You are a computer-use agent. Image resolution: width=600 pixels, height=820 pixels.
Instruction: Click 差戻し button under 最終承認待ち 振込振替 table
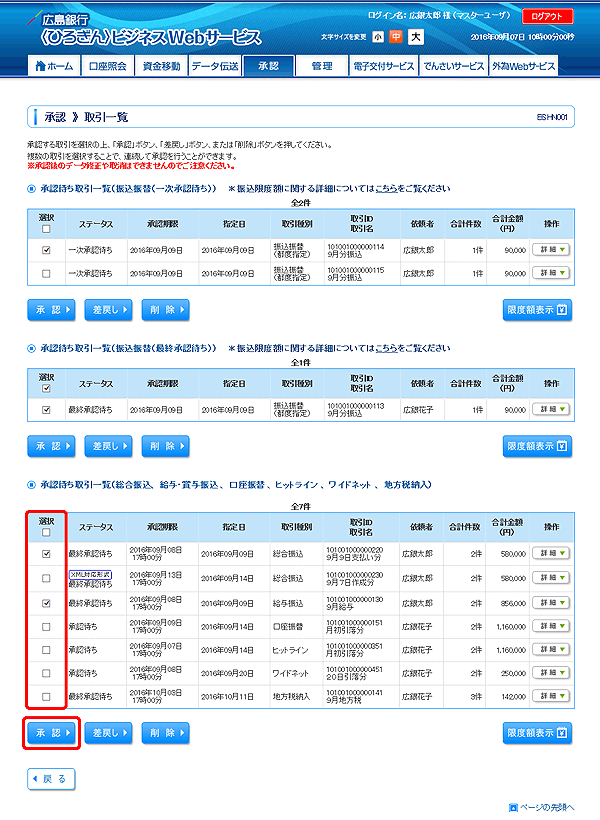click(108, 447)
